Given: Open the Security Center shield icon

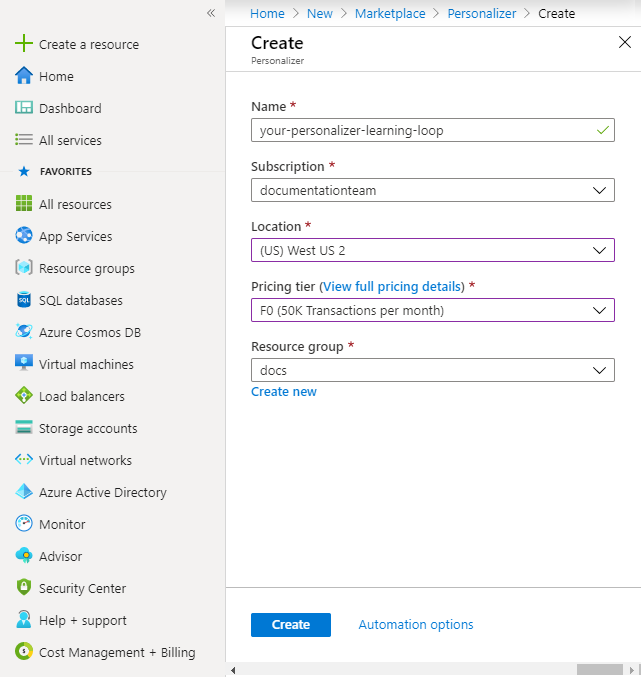Looking at the screenshot, I should pyautogui.click(x=24, y=588).
